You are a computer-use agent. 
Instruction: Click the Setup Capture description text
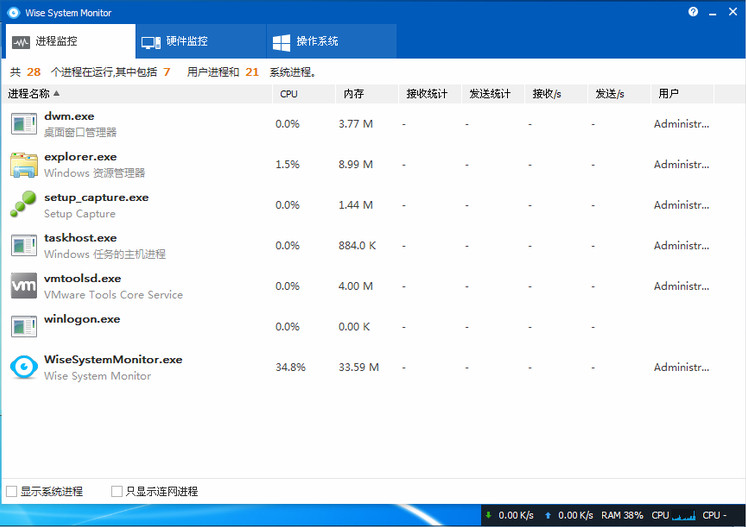tap(79, 214)
